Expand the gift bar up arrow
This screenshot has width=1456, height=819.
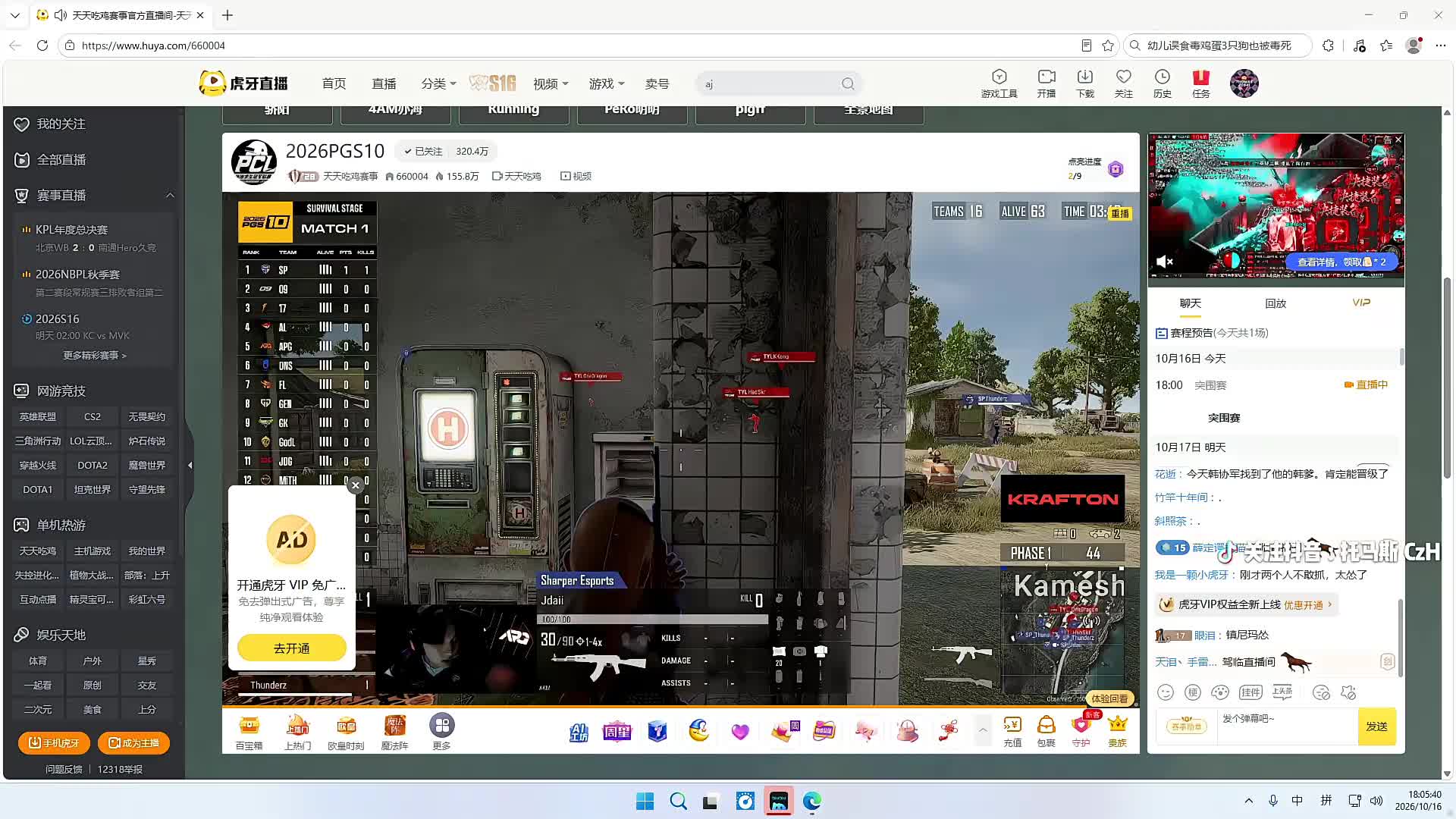pos(983,730)
